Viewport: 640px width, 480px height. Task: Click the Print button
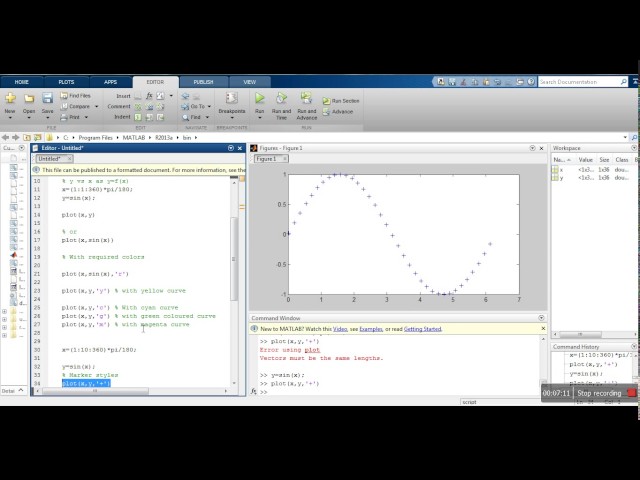[x=71, y=117]
